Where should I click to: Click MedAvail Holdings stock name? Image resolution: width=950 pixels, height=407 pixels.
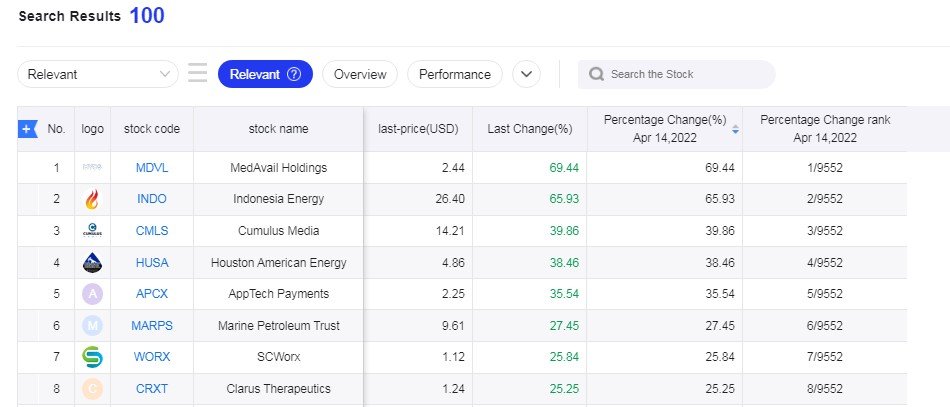[279, 168]
